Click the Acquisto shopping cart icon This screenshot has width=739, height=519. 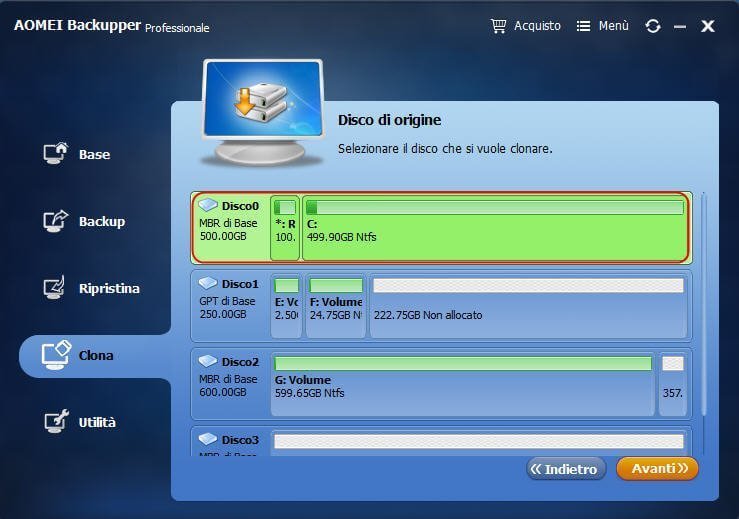498,26
